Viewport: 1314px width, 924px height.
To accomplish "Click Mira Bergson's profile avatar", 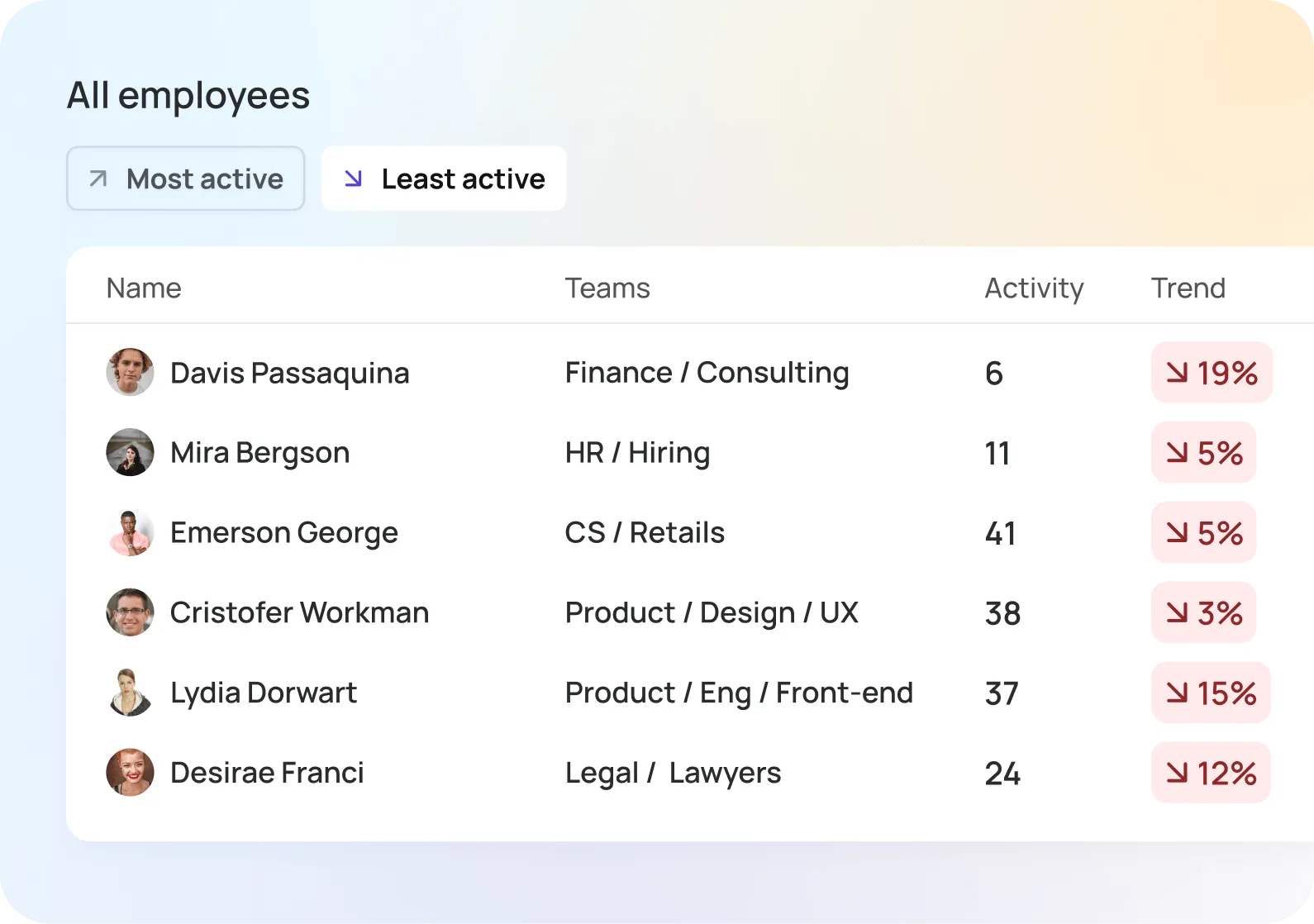I will tap(130, 452).
